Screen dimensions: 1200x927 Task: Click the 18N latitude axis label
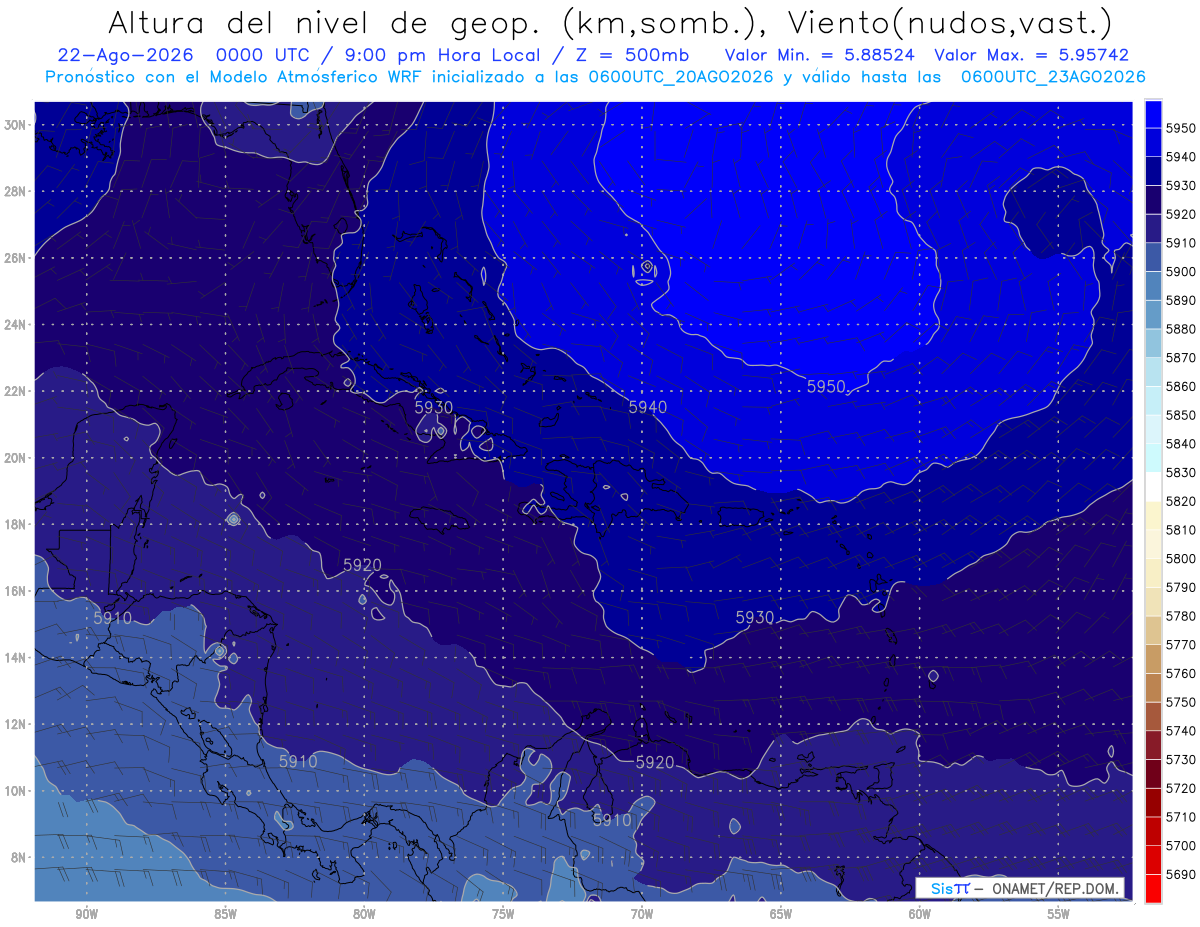click(x=16, y=525)
